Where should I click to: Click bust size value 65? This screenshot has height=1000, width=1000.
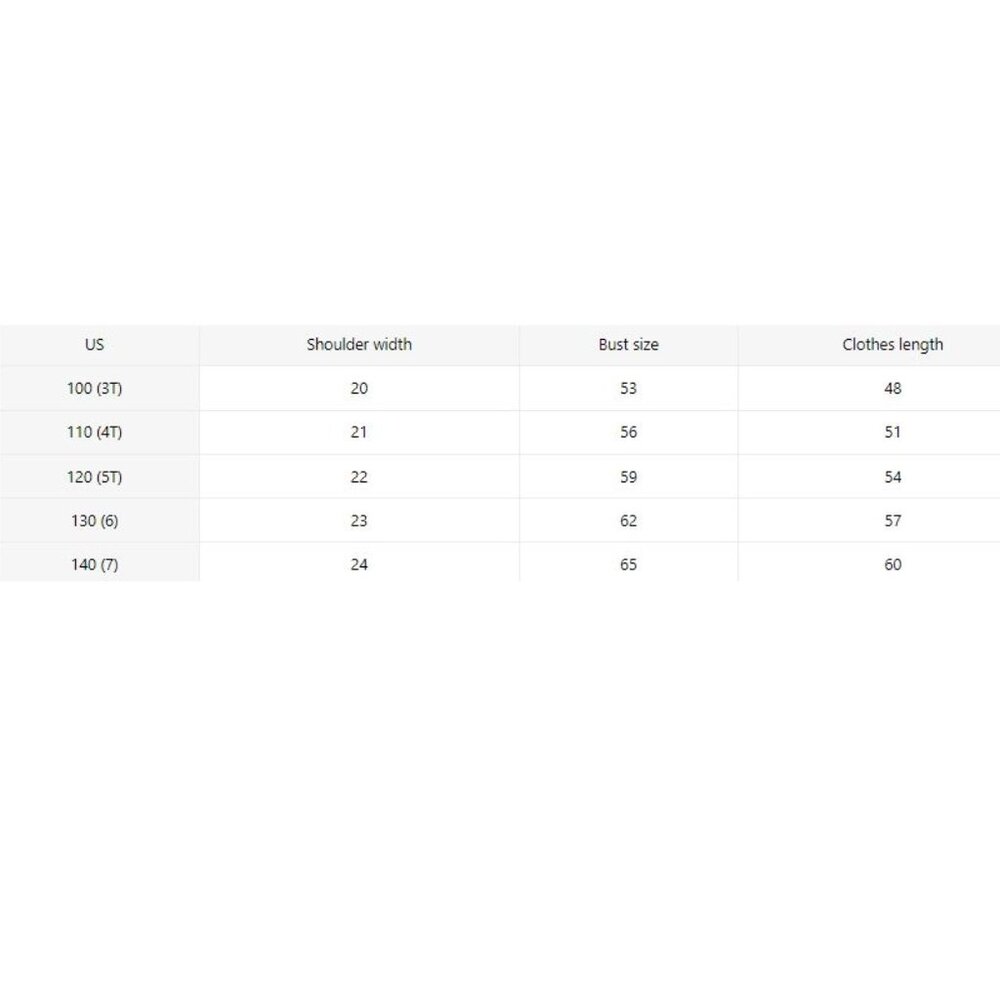tap(628, 565)
